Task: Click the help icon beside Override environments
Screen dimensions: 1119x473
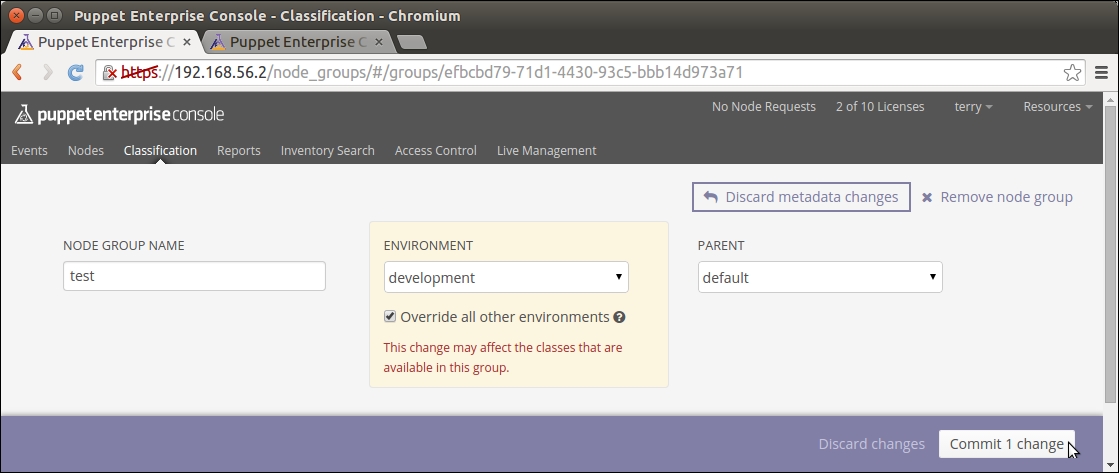Action: (x=620, y=317)
